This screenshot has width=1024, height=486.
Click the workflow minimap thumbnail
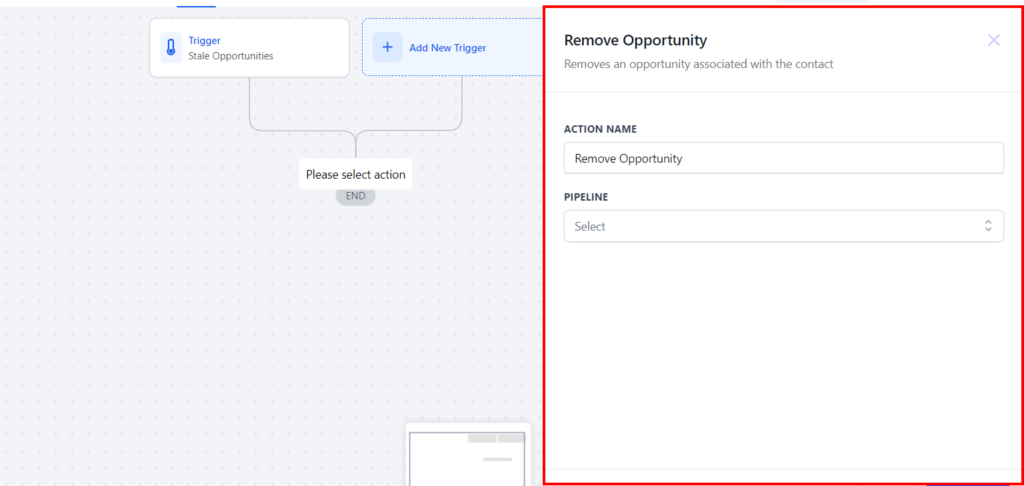click(468, 455)
